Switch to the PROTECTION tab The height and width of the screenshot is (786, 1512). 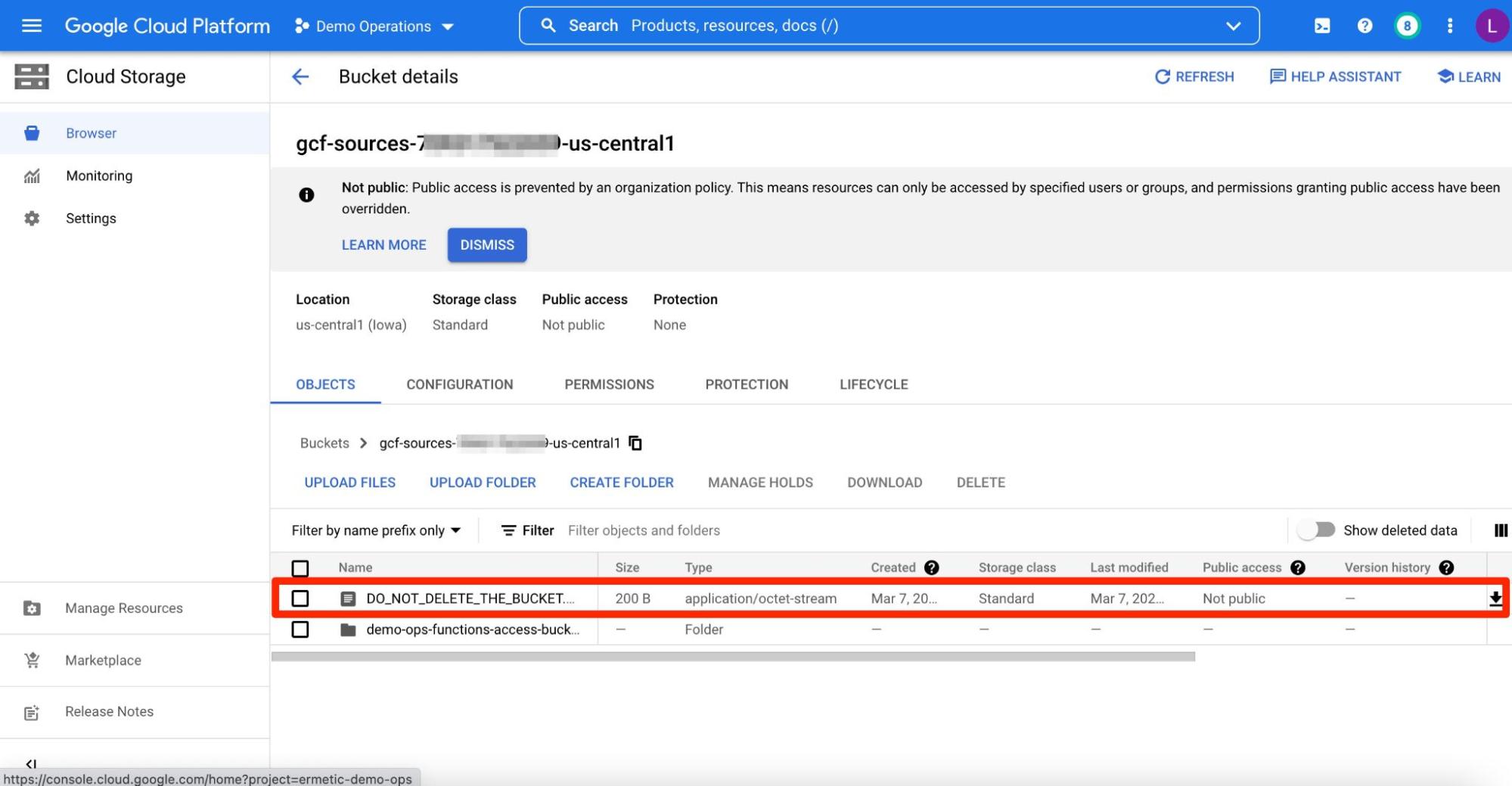[x=747, y=384]
